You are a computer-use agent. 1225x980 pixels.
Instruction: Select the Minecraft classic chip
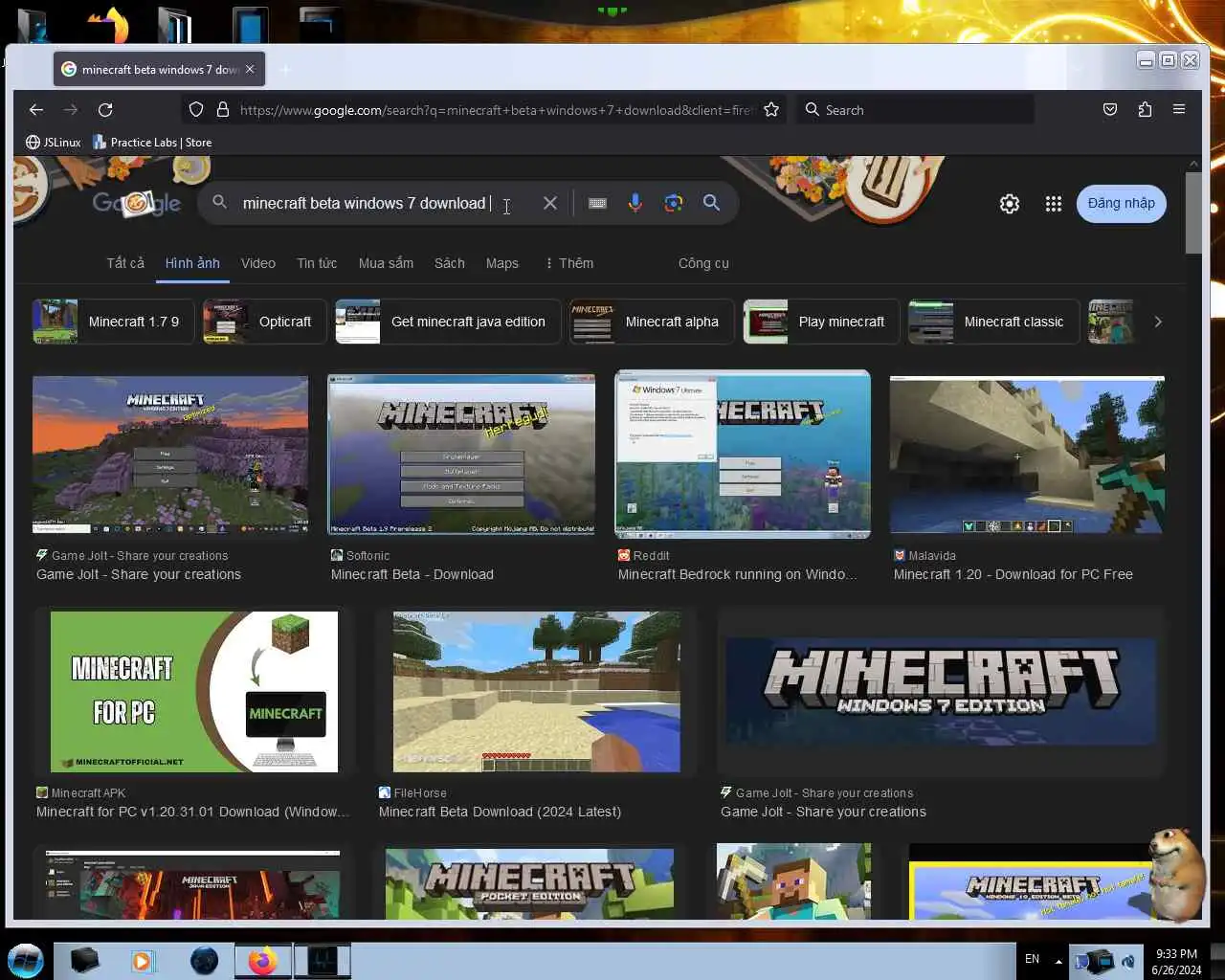993,322
